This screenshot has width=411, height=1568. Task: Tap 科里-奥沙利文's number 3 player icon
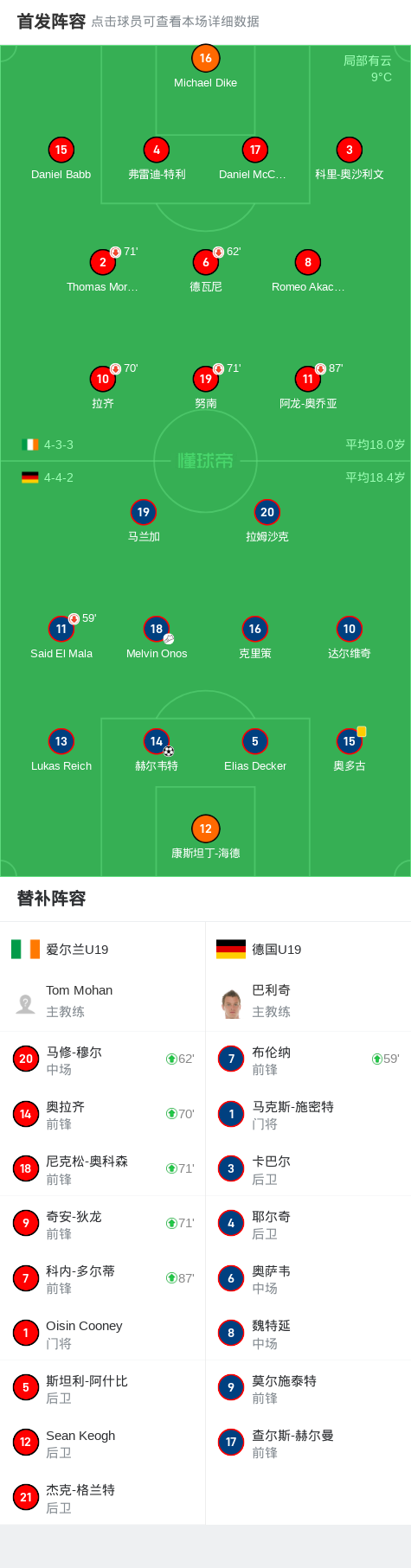coord(349,150)
